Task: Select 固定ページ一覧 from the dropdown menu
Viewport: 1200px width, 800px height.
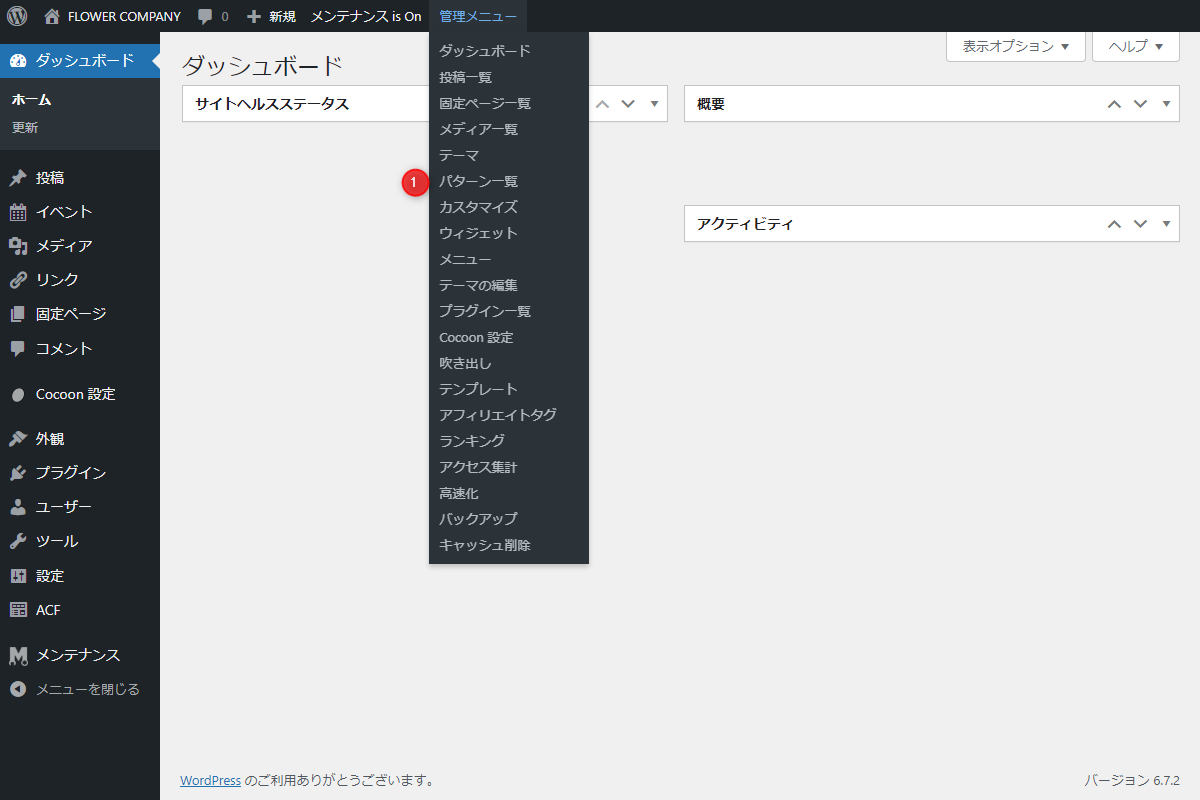Action: [509, 103]
